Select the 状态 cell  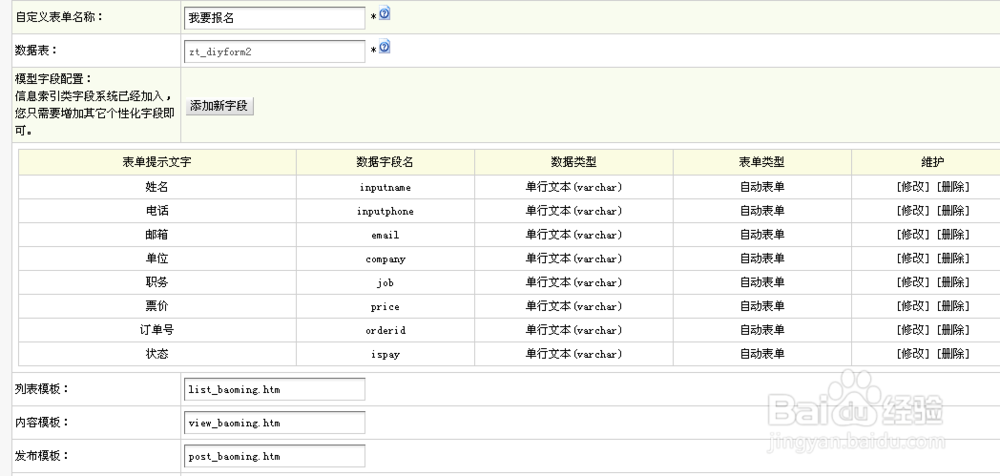click(x=157, y=353)
